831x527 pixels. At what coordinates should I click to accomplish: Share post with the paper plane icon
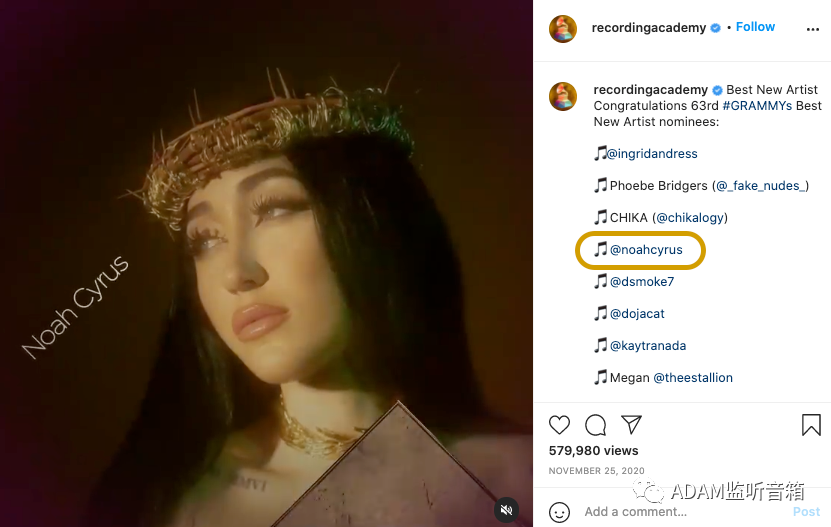point(631,424)
